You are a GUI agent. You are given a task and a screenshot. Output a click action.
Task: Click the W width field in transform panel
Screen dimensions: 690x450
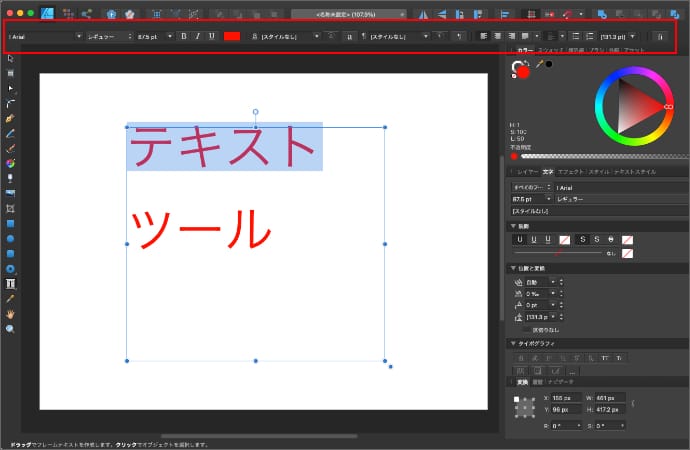click(x=610, y=397)
